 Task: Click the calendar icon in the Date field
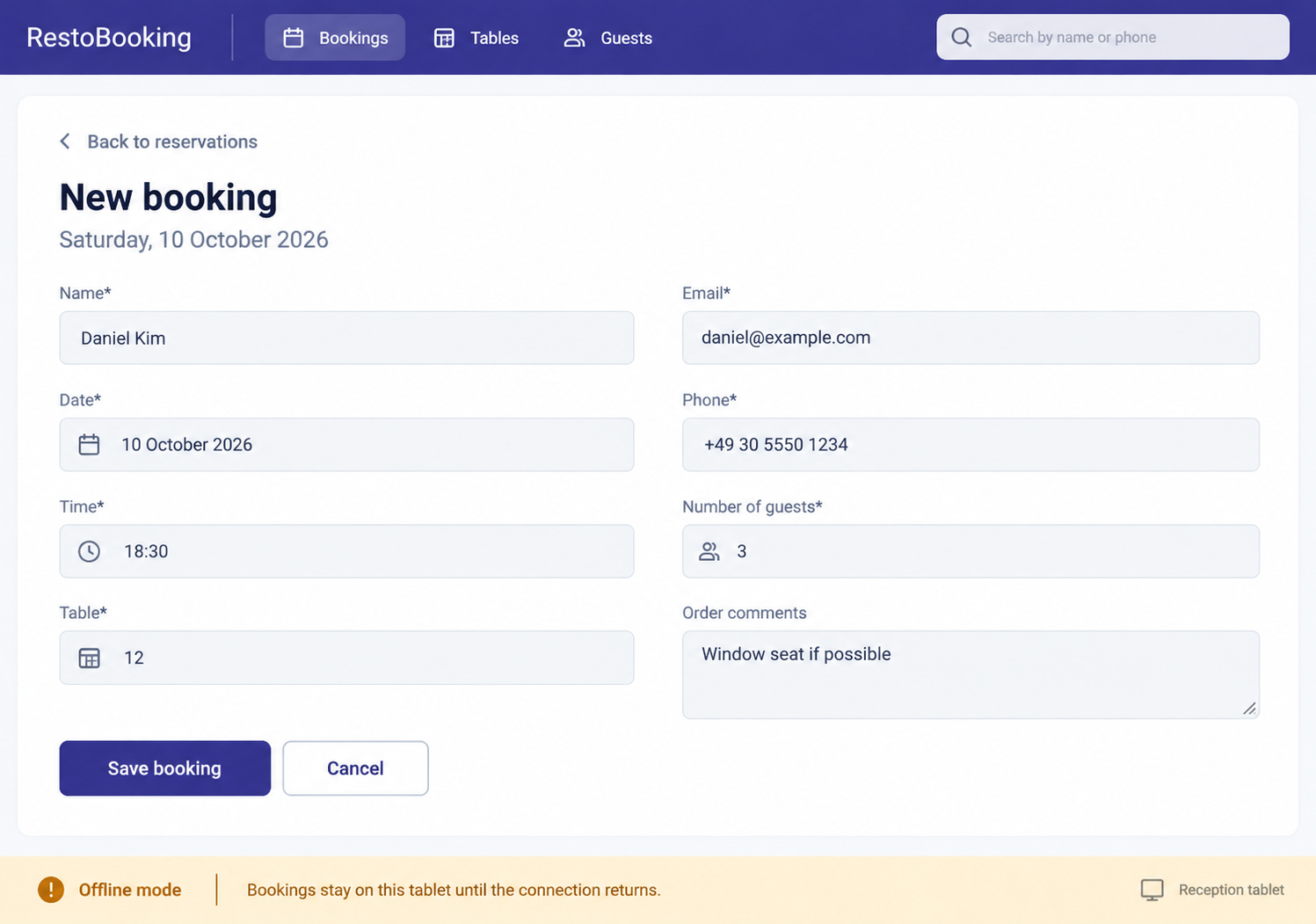click(89, 445)
